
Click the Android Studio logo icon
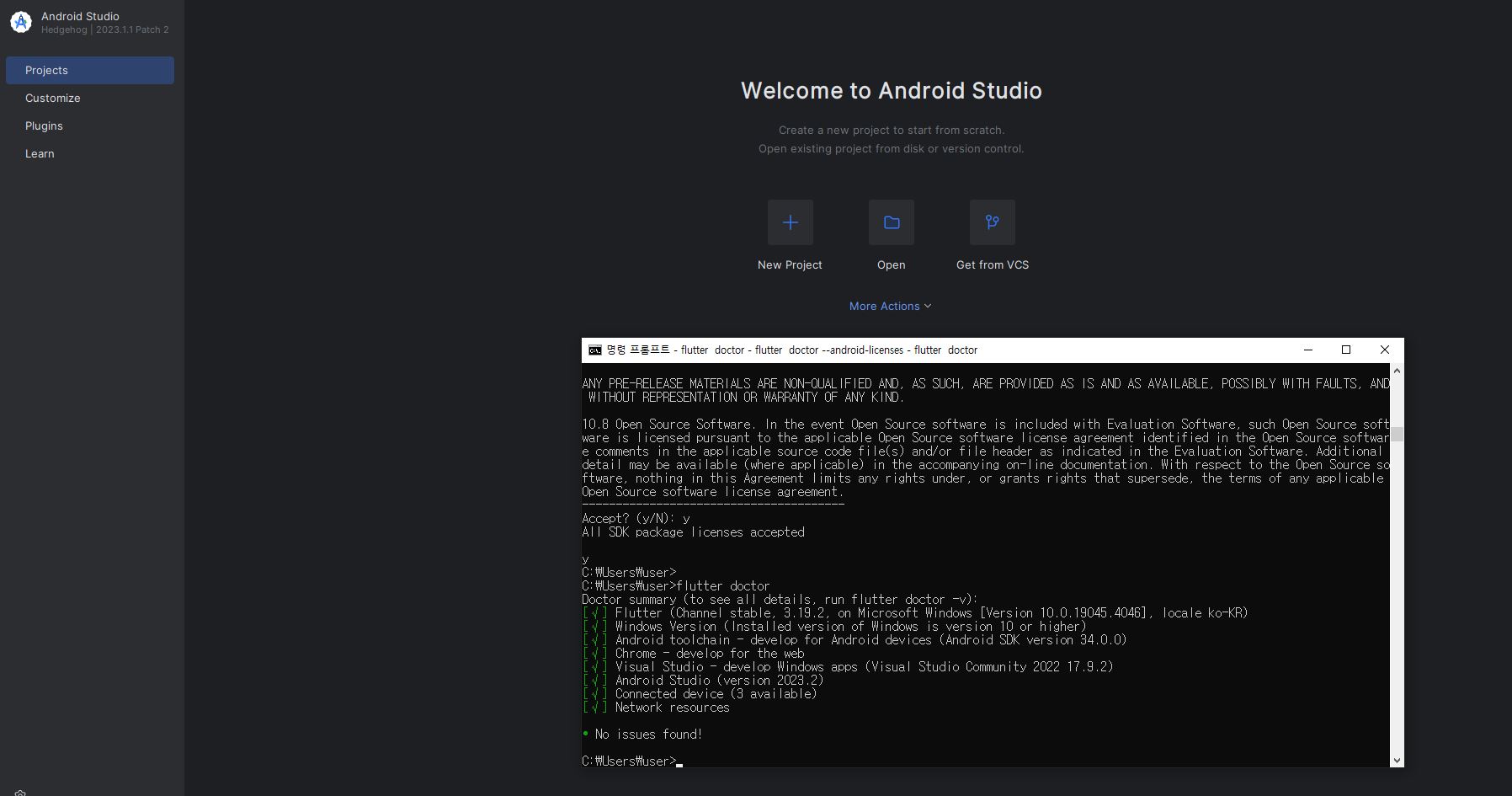21,22
